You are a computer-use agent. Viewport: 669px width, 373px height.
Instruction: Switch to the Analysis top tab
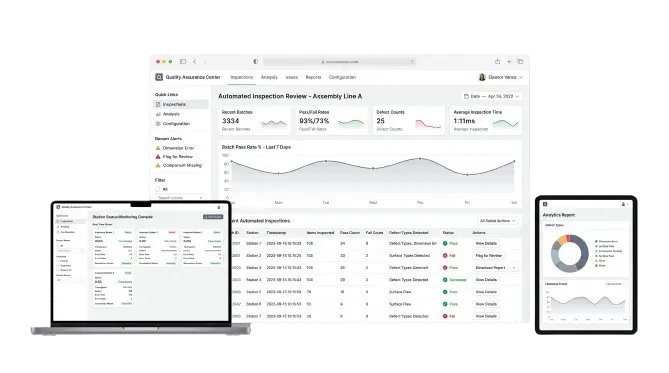(269, 77)
